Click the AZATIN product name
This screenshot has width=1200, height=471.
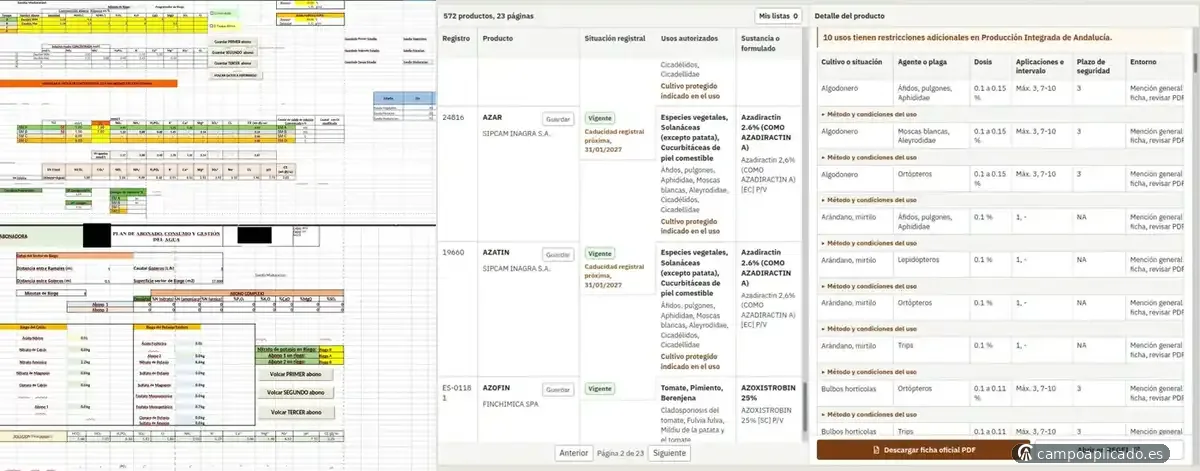[496, 252]
